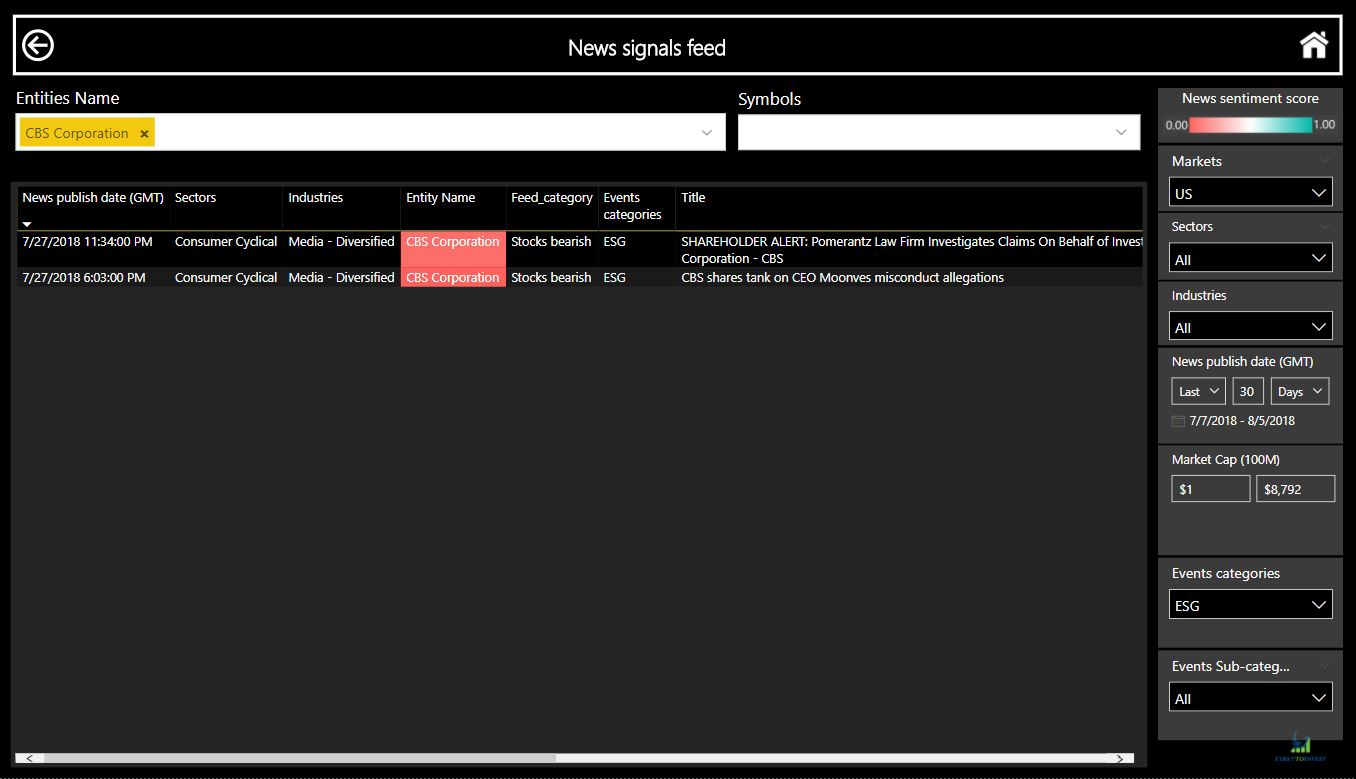Click the Feed_category column header
This screenshot has height=779, width=1356.
pos(552,198)
